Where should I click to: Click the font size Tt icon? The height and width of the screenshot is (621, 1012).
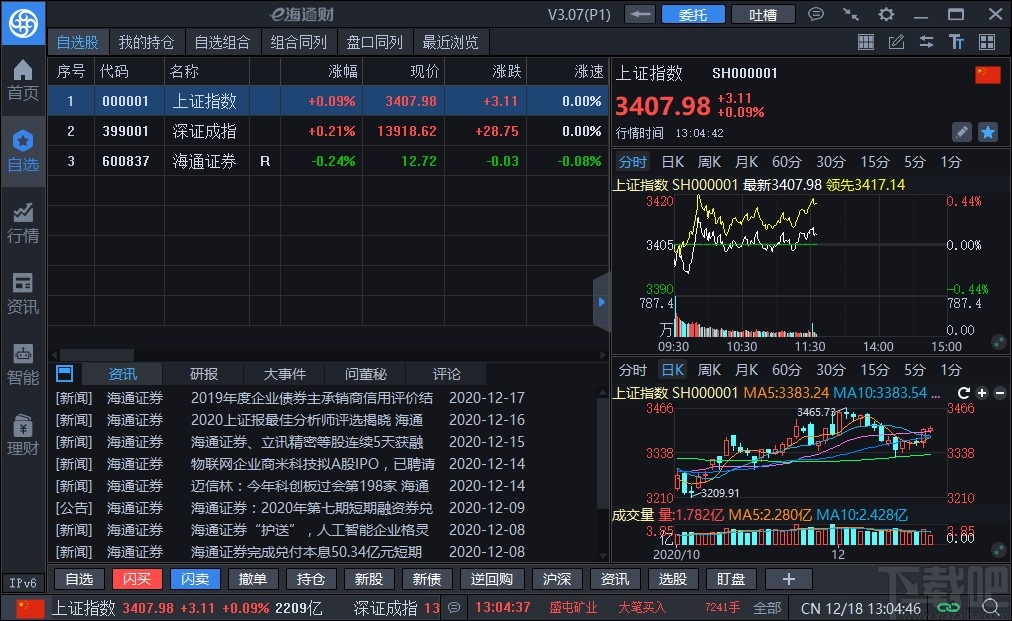point(956,42)
